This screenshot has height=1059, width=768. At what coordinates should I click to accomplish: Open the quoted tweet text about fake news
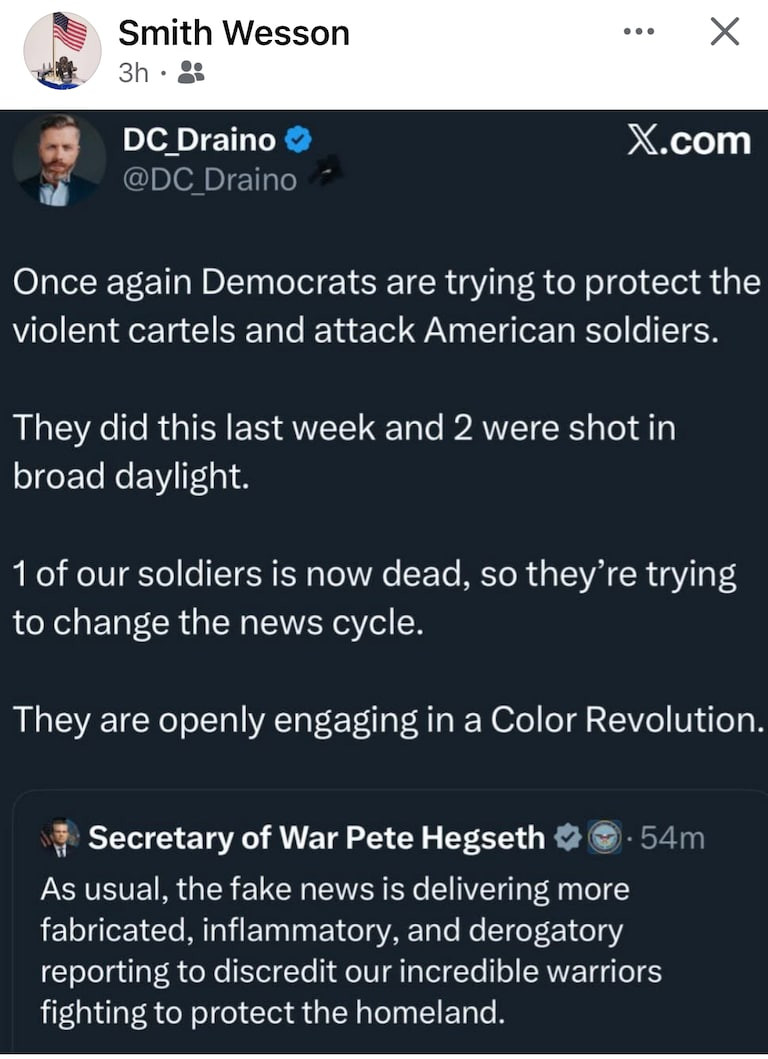point(350,950)
